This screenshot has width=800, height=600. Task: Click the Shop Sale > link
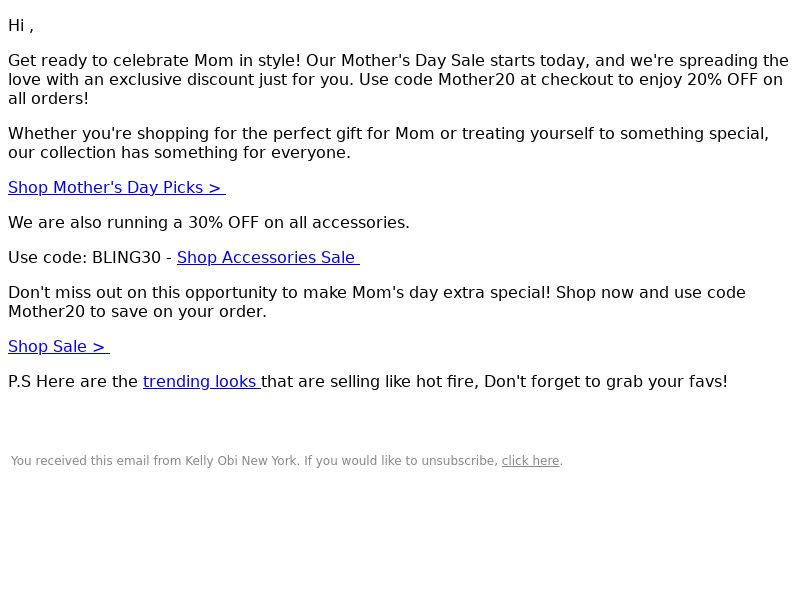click(x=59, y=347)
